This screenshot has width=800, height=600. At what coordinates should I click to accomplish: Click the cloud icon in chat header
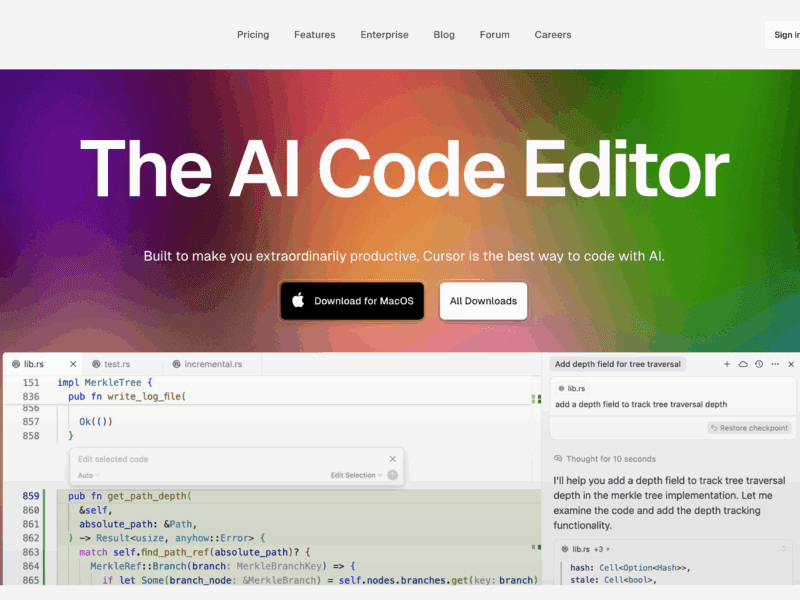[x=743, y=364]
